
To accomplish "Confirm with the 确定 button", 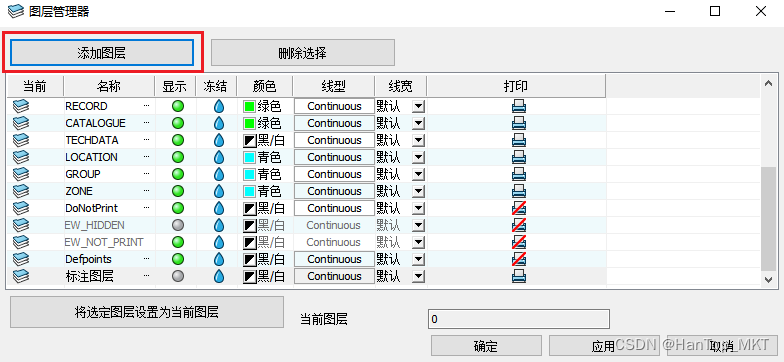I will [x=486, y=346].
